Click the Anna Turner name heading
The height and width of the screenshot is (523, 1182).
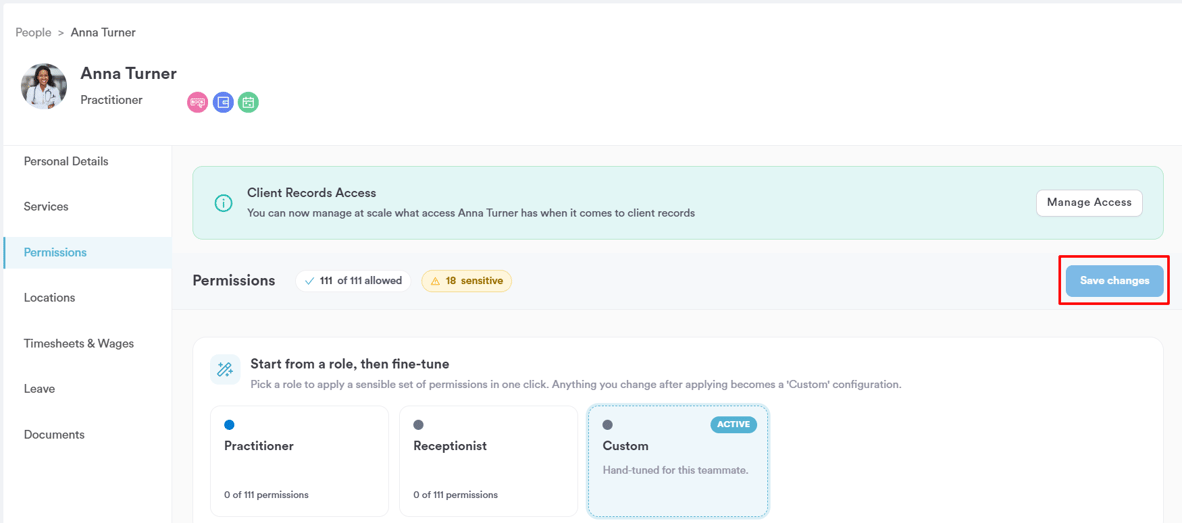[x=129, y=74]
